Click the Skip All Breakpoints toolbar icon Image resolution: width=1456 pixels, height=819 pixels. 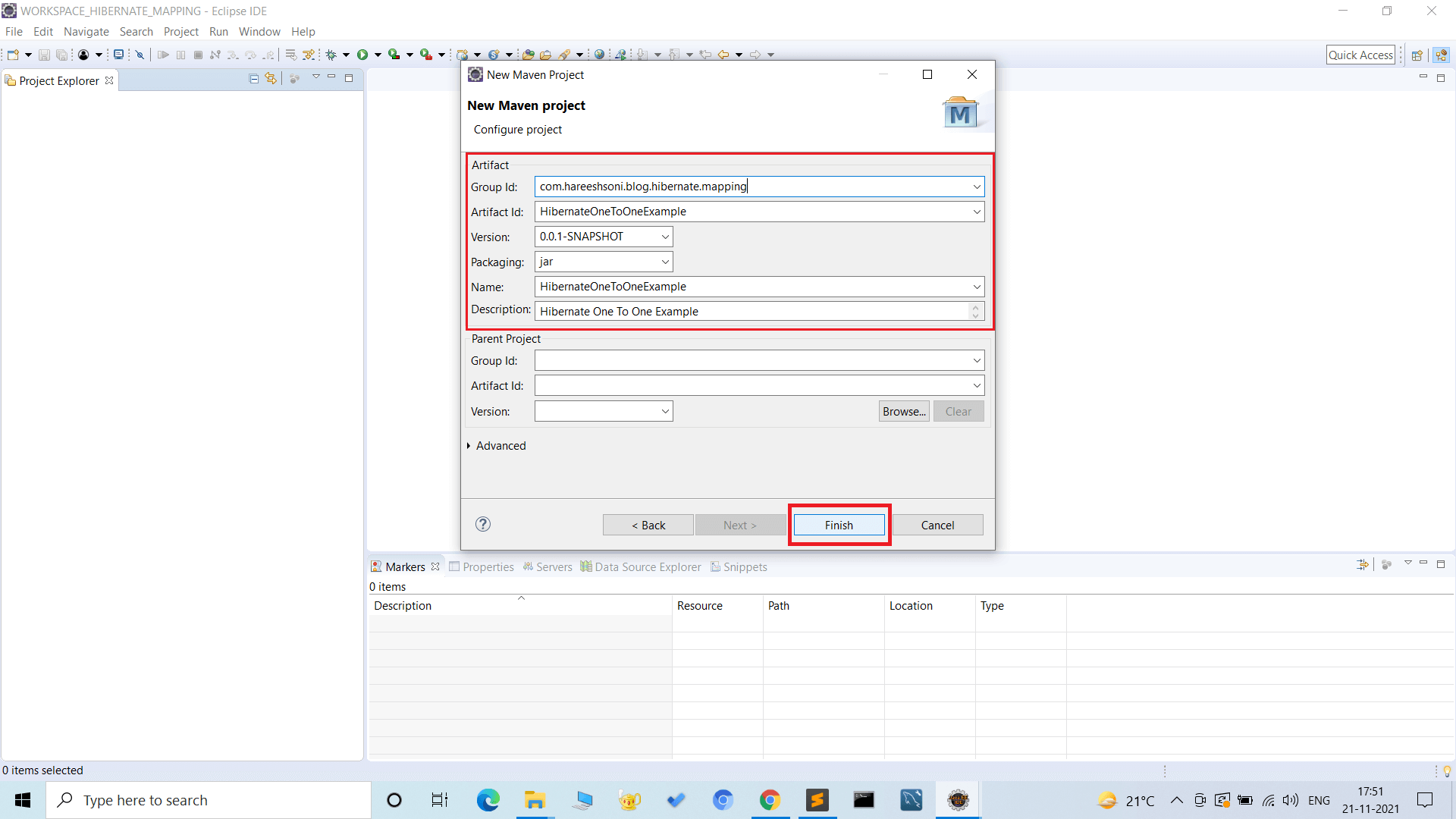140,54
